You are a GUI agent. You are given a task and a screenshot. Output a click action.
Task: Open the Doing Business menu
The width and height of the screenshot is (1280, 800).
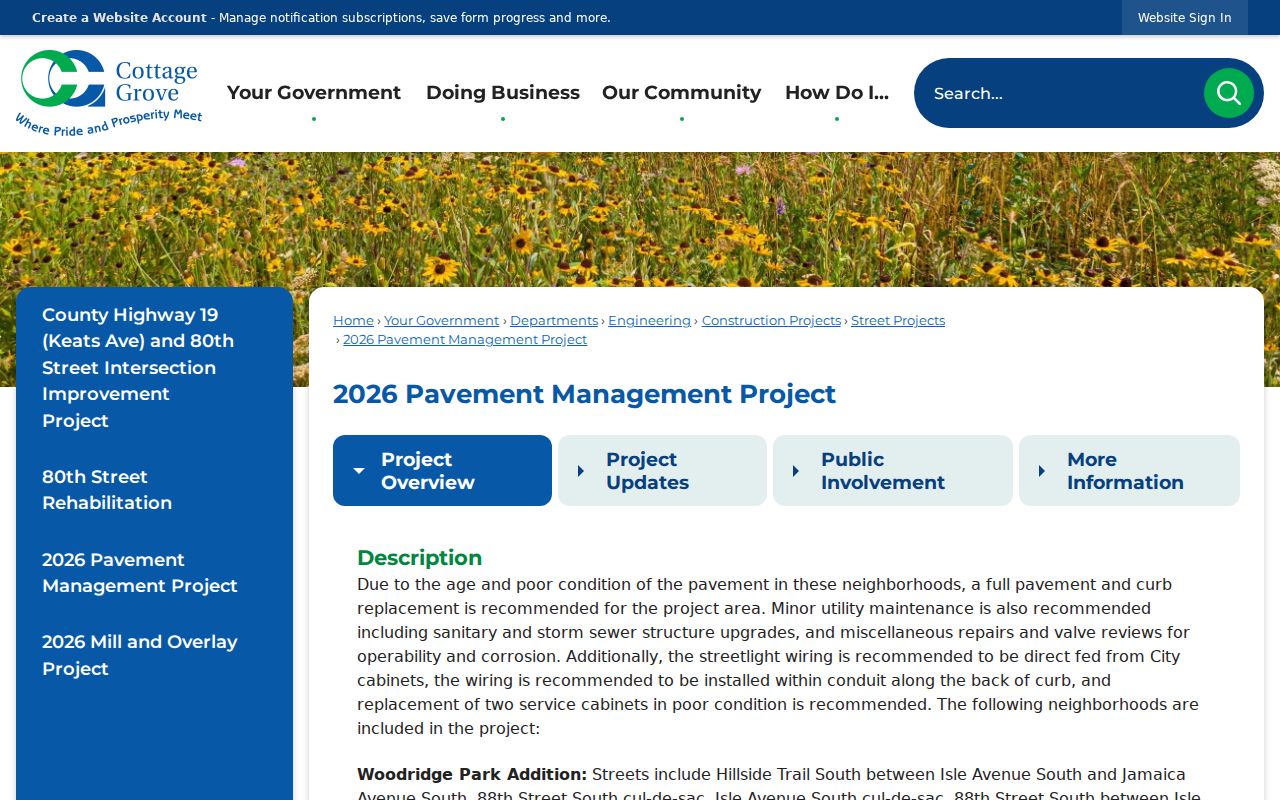pyautogui.click(x=503, y=93)
